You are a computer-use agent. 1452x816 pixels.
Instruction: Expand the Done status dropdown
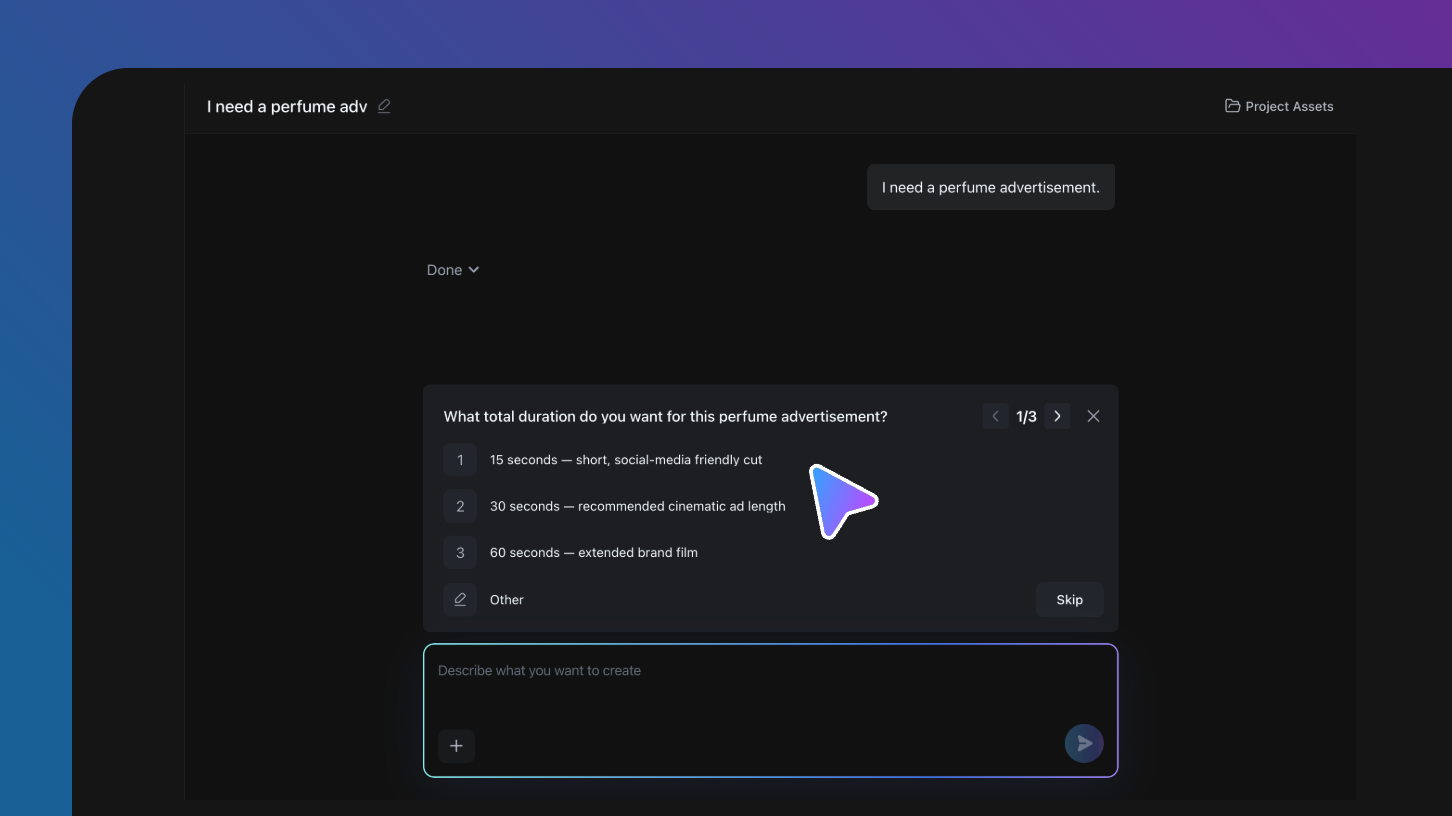point(453,270)
